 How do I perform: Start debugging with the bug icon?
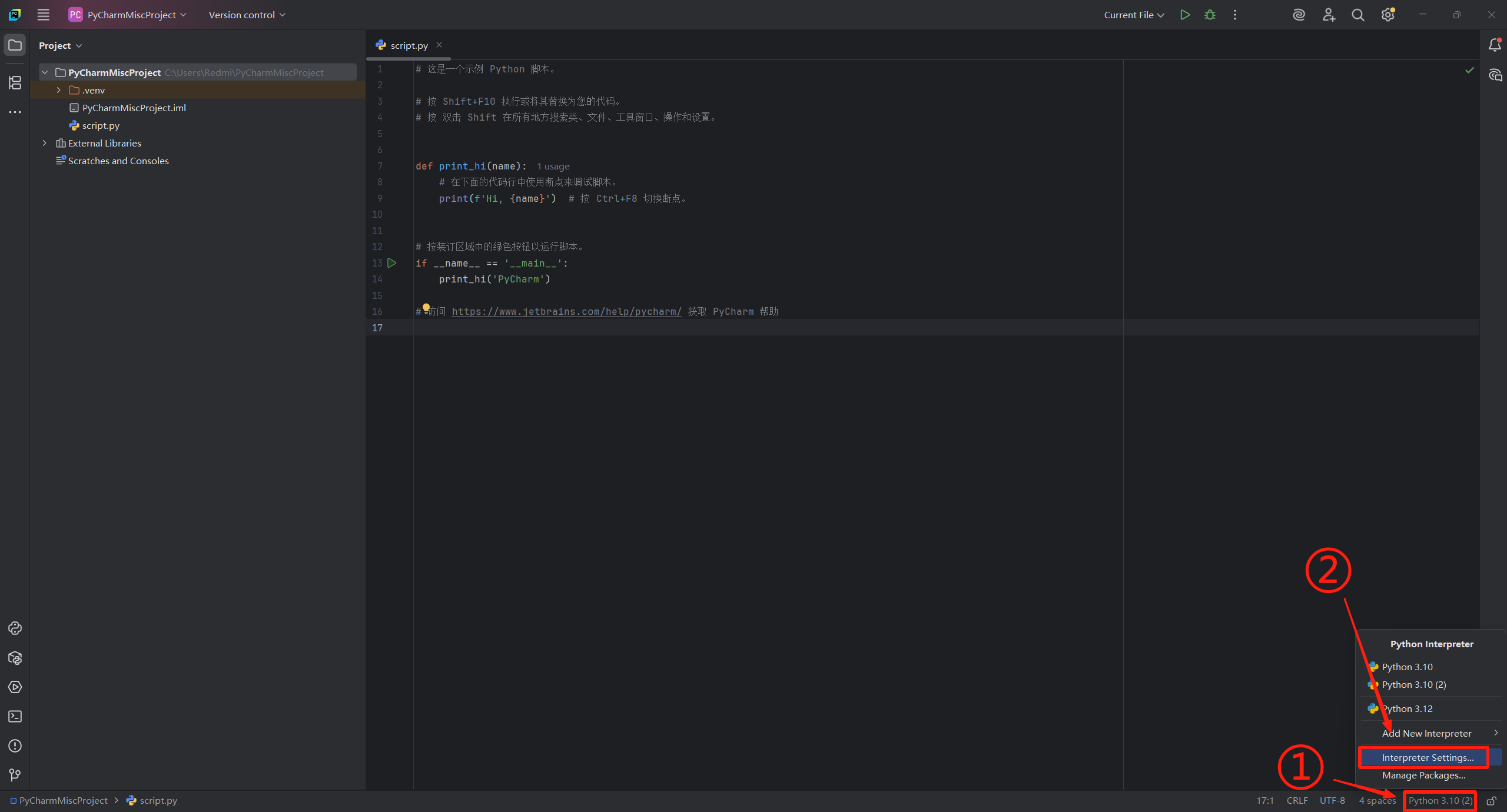1210,15
